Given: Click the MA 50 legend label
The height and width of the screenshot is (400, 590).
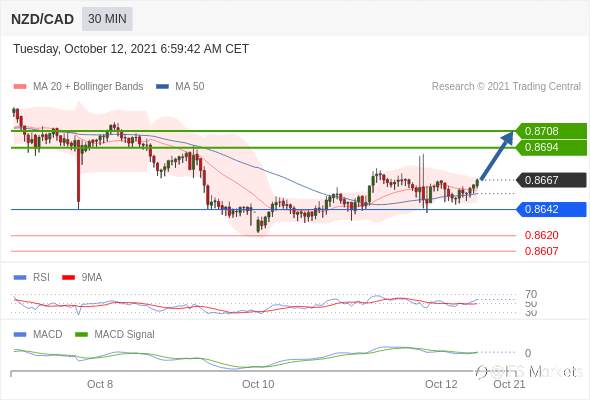Looking at the screenshot, I should [190, 86].
